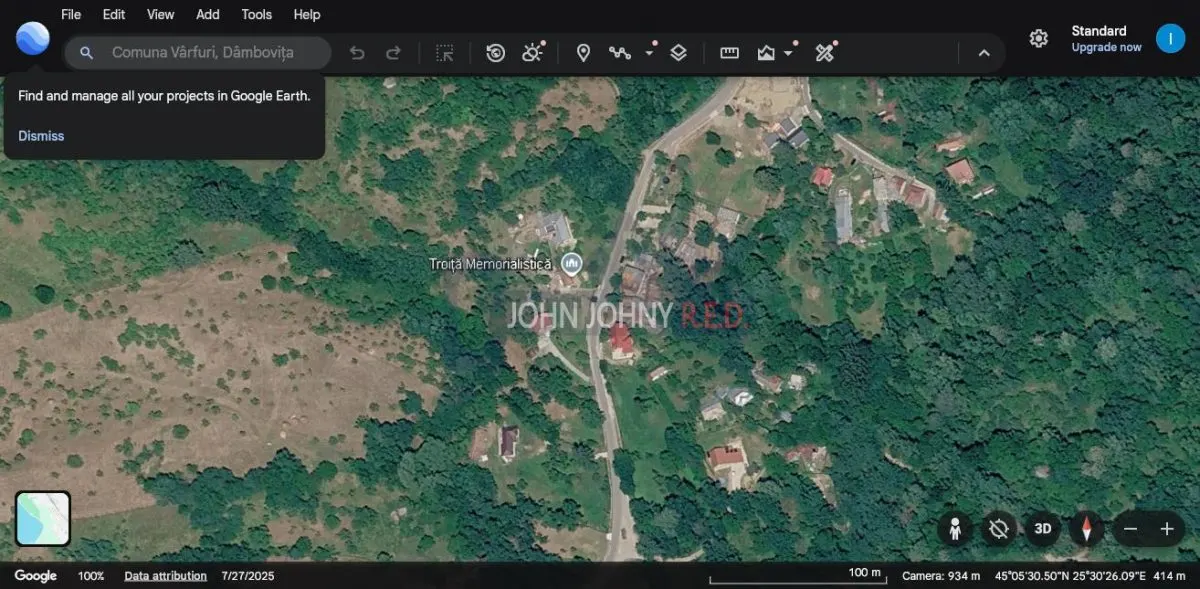Toggle the orbit rotation control
This screenshot has height=589, width=1200.
[998, 529]
